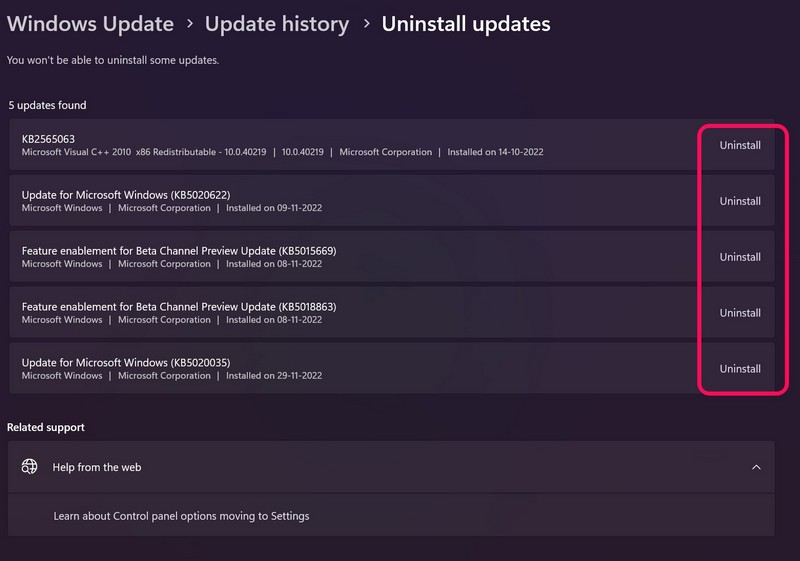Uninstall Feature enablement update KB5015669

click(740, 257)
